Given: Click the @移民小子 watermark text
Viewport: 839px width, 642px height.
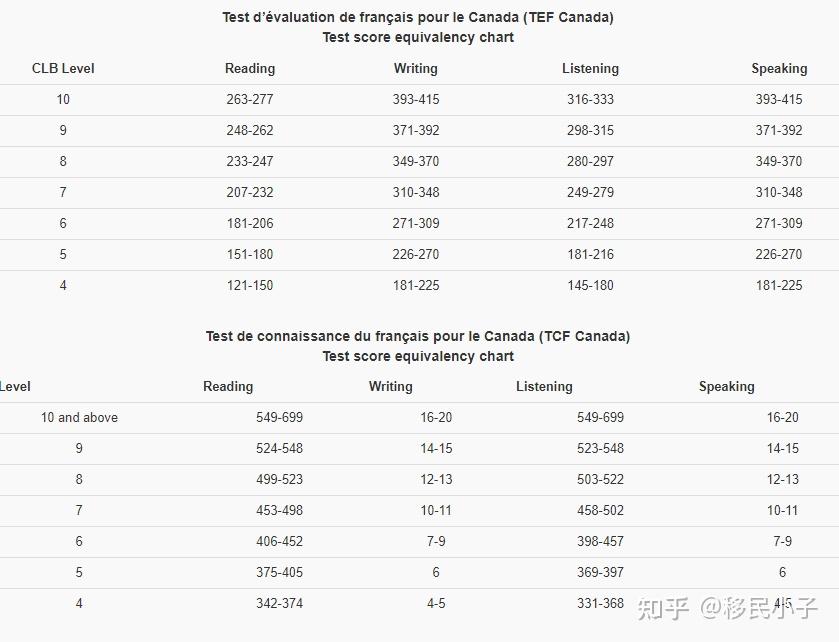Looking at the screenshot, I should [758, 607].
